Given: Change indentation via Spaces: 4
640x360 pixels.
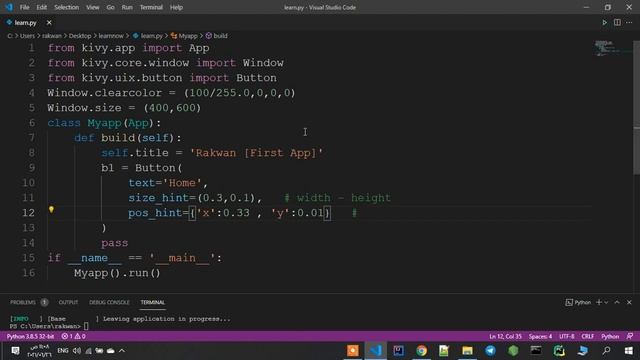Looking at the screenshot, I should coord(540,336).
